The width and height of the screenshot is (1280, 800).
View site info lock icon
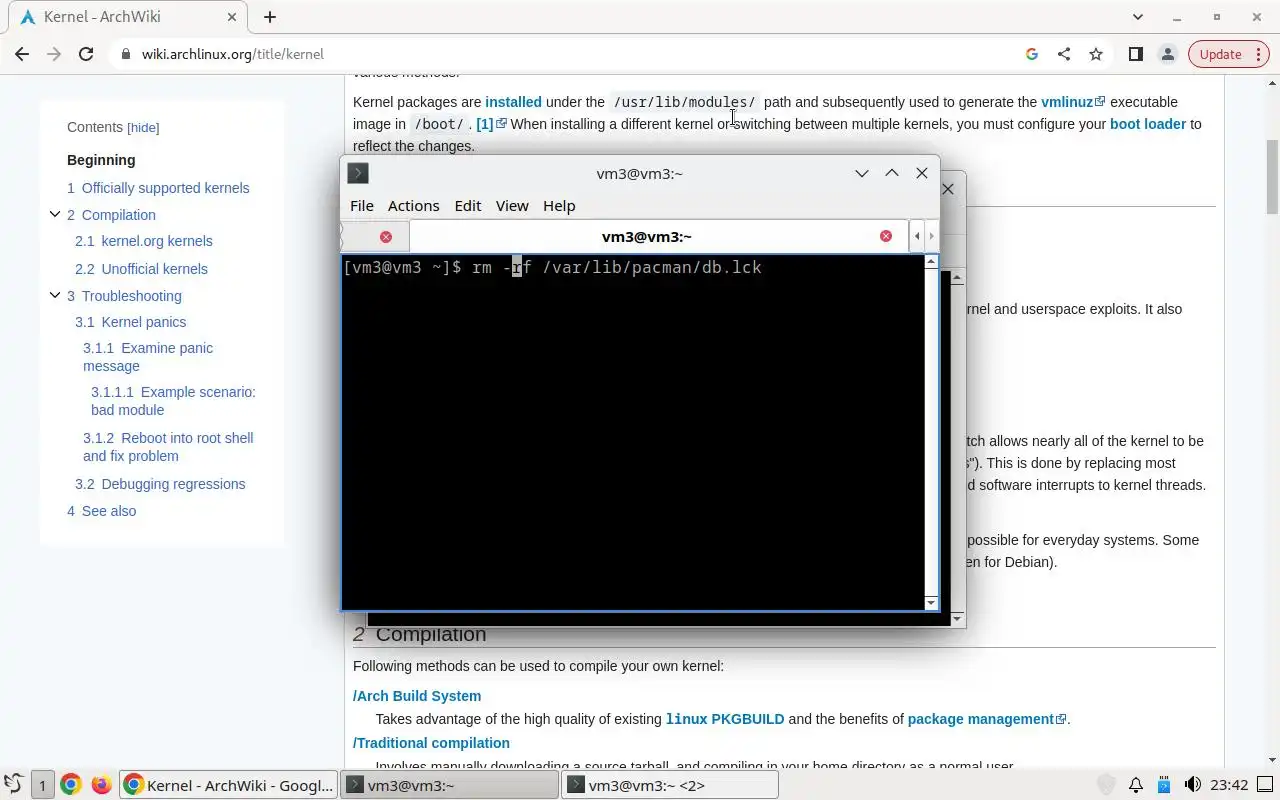click(126, 54)
